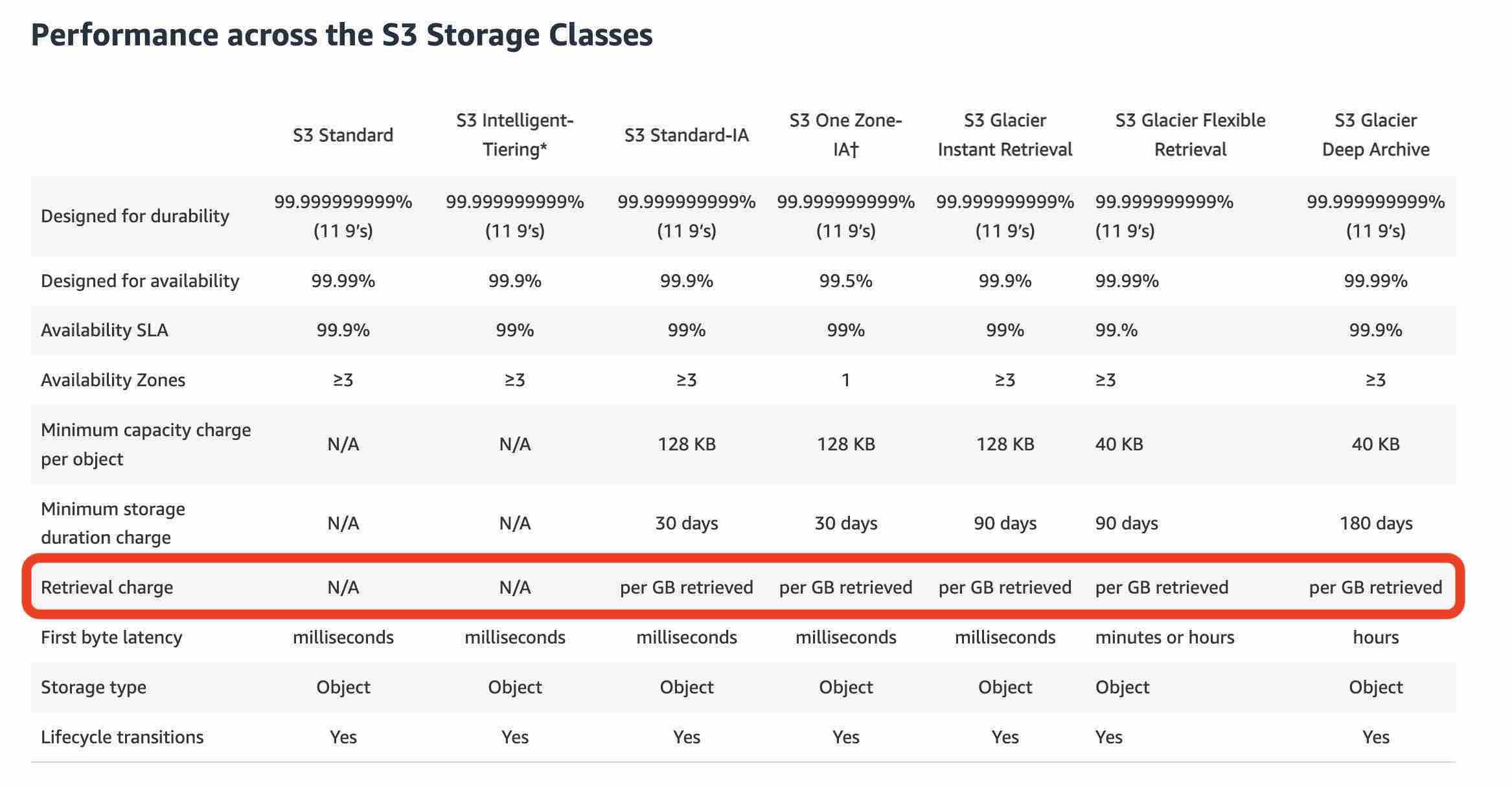
Task: Click the "Designed for durability" row label
Action: tap(135, 216)
